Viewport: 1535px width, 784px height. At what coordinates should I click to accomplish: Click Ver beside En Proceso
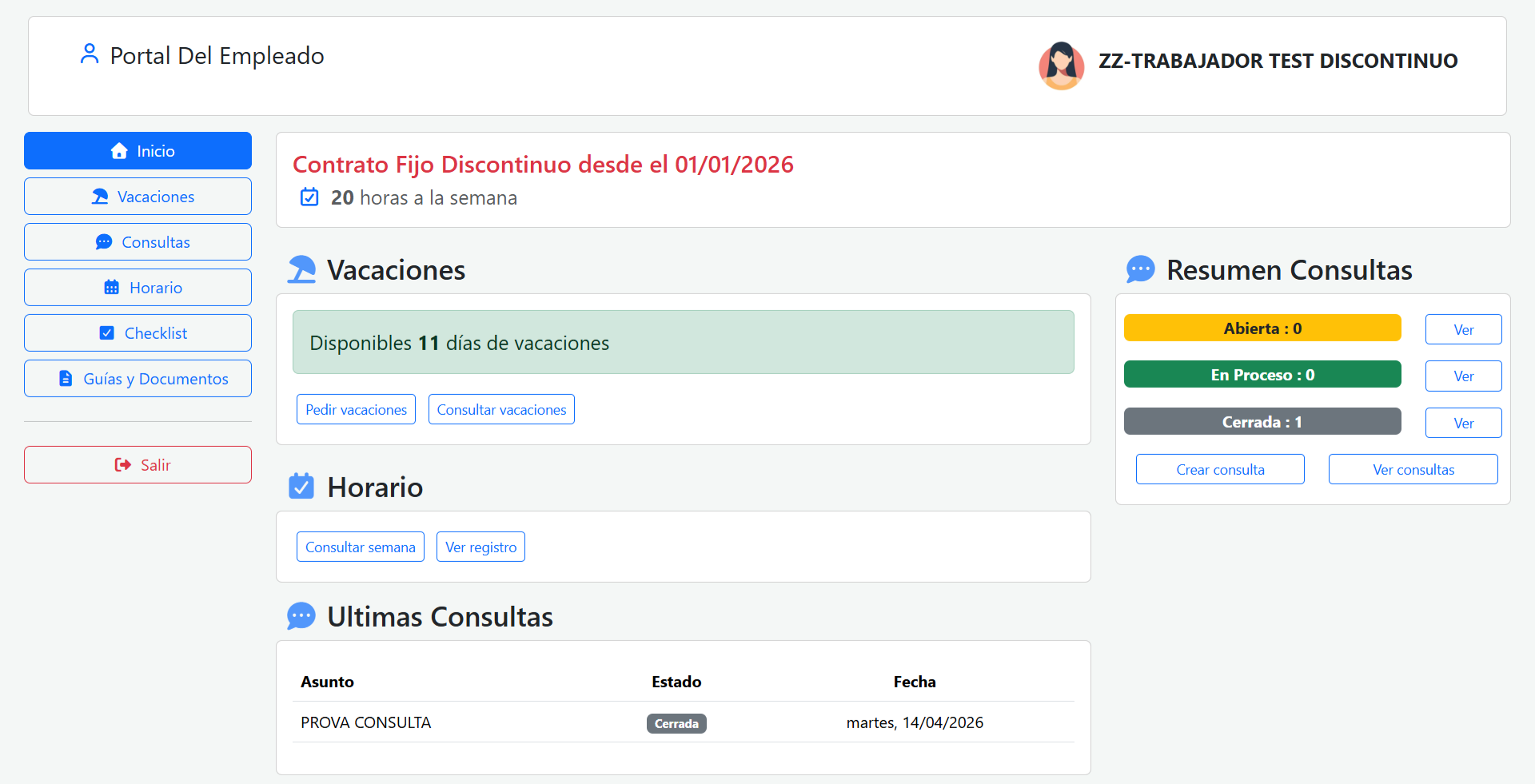click(x=1463, y=376)
